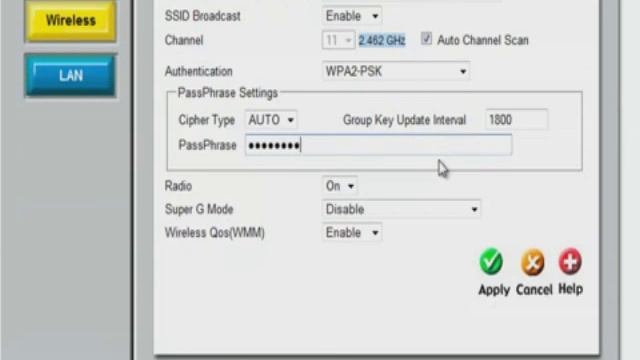Click the orange Cancel X icon
Viewport: 640px width, 360px height.
click(533, 262)
